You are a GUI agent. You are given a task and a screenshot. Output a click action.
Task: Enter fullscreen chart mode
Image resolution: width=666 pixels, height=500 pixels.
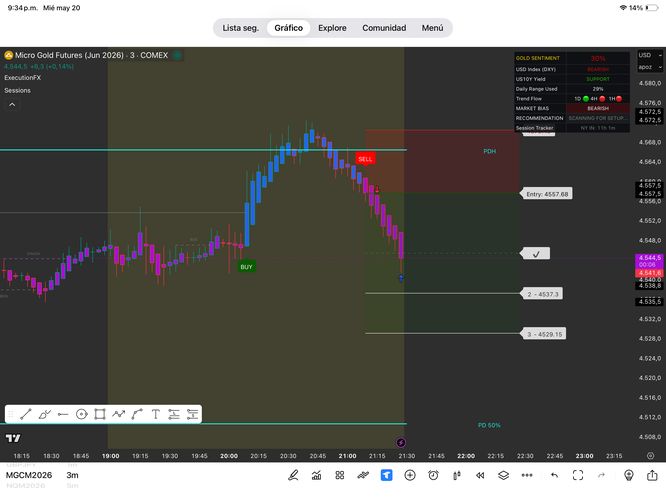click(x=578, y=475)
